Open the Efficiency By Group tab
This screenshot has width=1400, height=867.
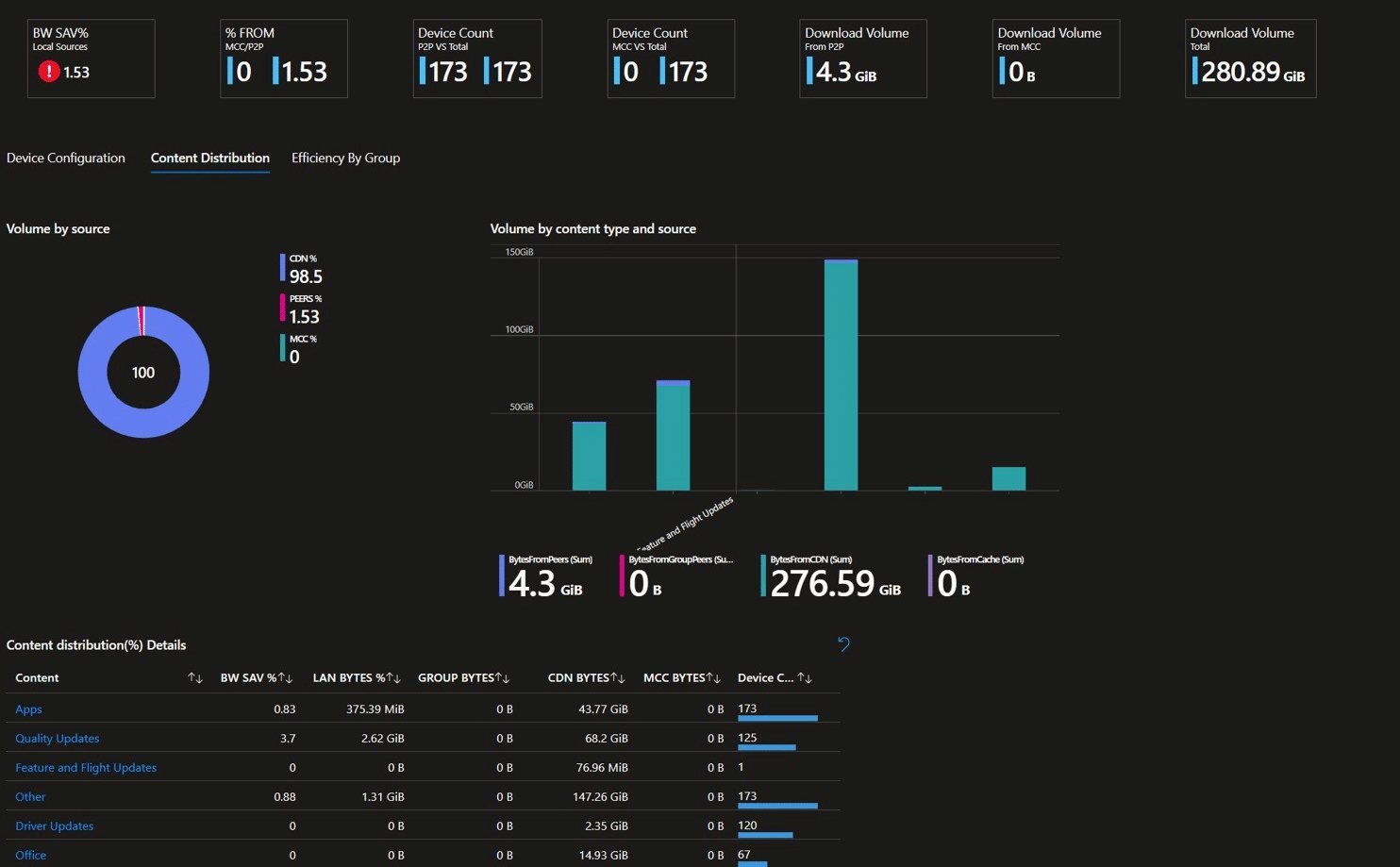[x=345, y=158]
